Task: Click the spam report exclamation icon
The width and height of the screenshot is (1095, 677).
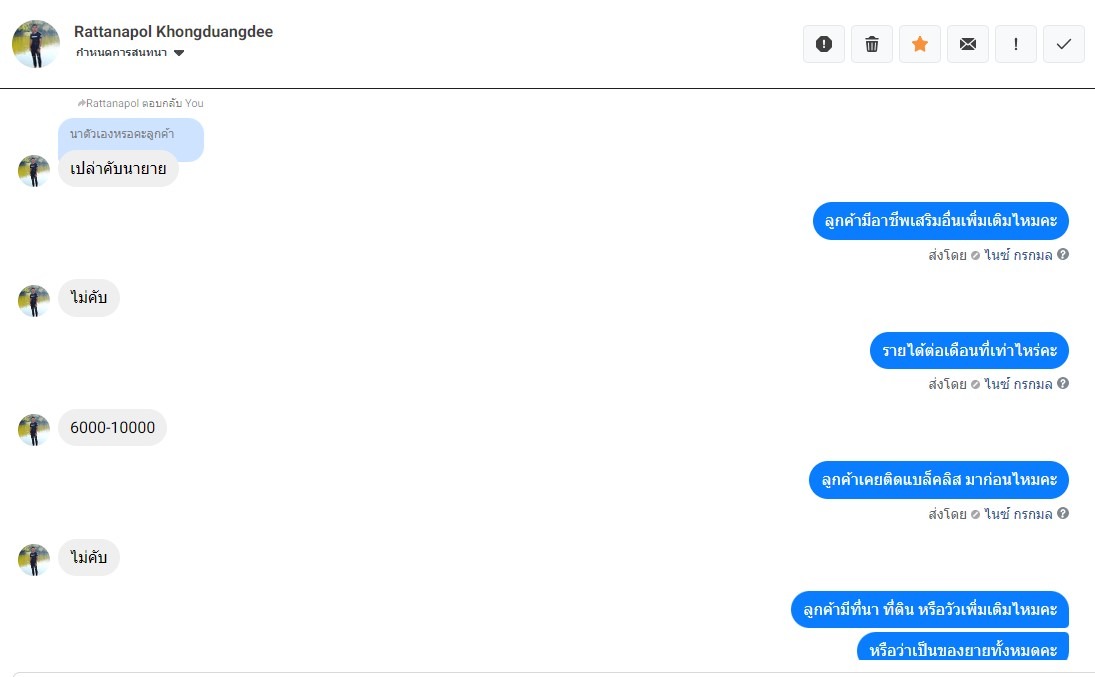Action: coord(824,44)
